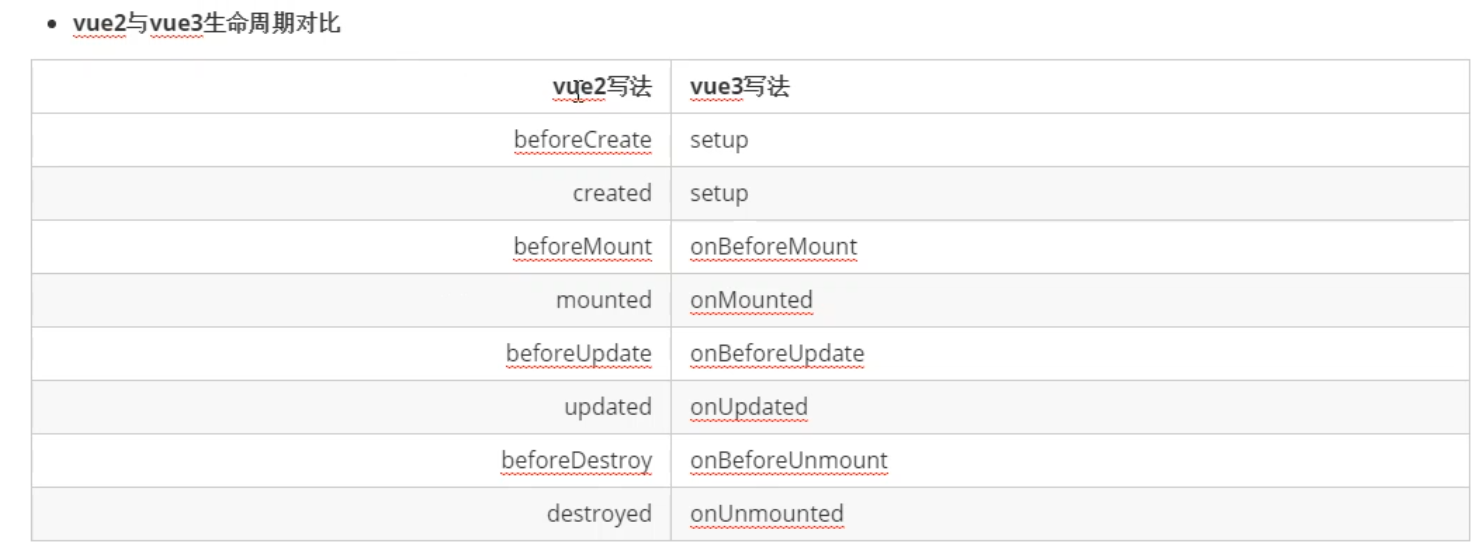Click the beforeDestroy table cell
This screenshot has width=1481, height=550.
point(576,461)
